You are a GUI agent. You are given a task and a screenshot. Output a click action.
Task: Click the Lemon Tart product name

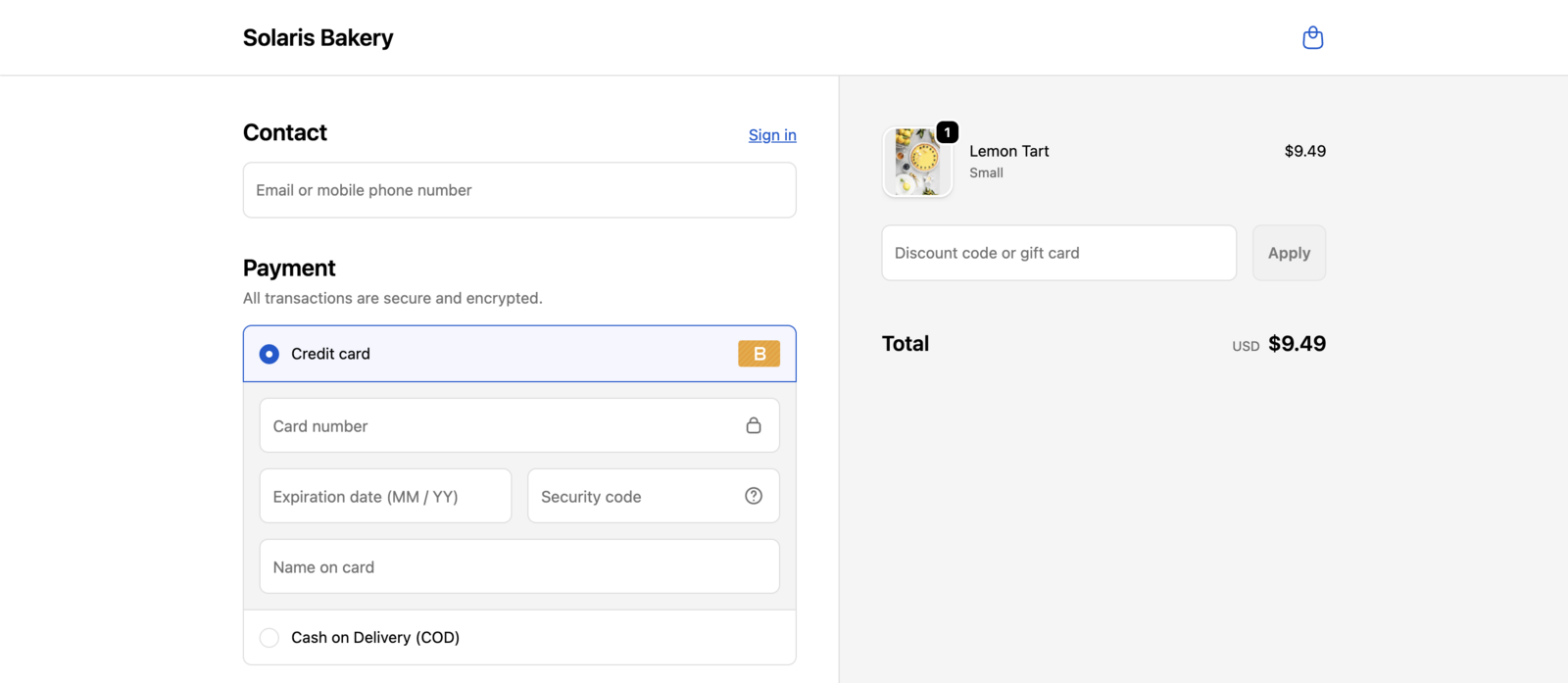[1009, 151]
